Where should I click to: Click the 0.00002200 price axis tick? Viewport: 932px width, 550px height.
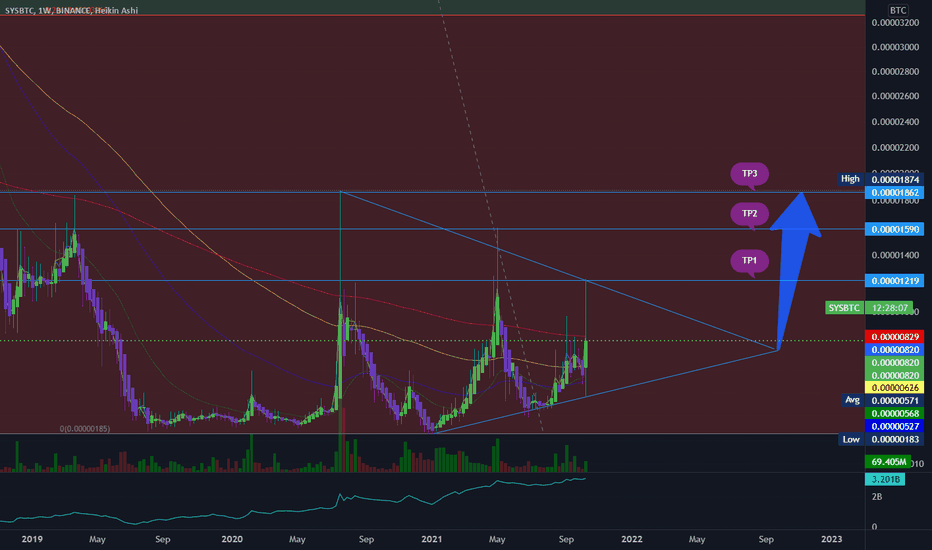(895, 148)
